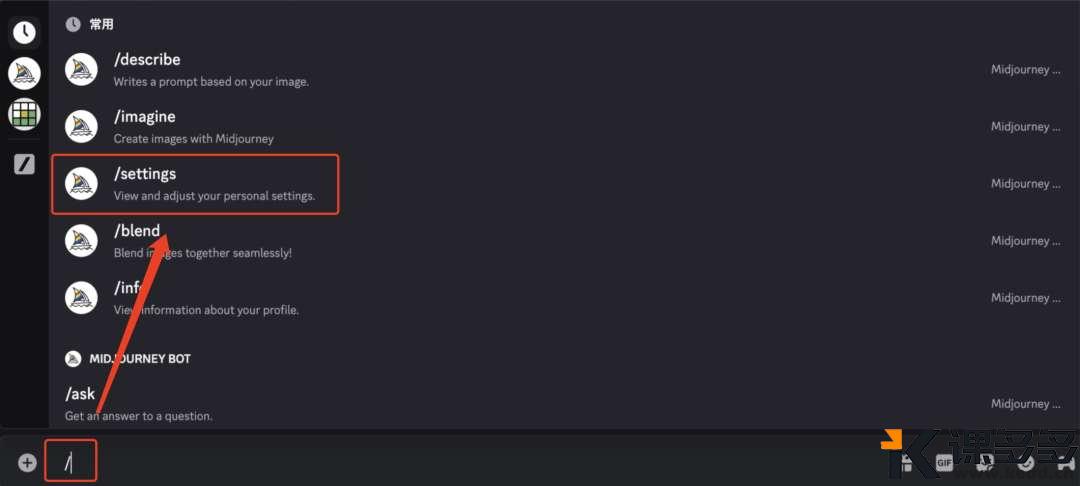
Task: Click the Midjourney label on the /ask row
Action: pos(1025,404)
